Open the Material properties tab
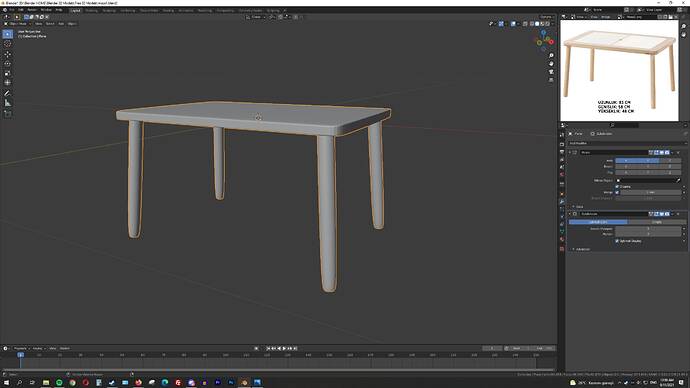The height and width of the screenshot is (388, 690). point(562,240)
